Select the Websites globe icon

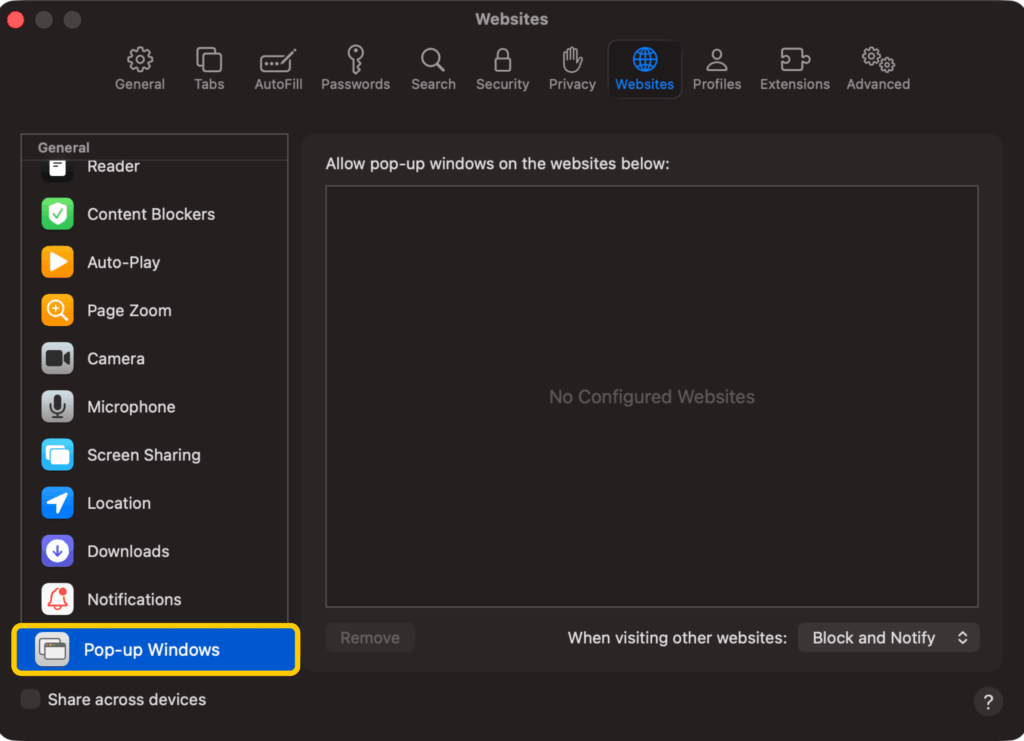[645, 60]
